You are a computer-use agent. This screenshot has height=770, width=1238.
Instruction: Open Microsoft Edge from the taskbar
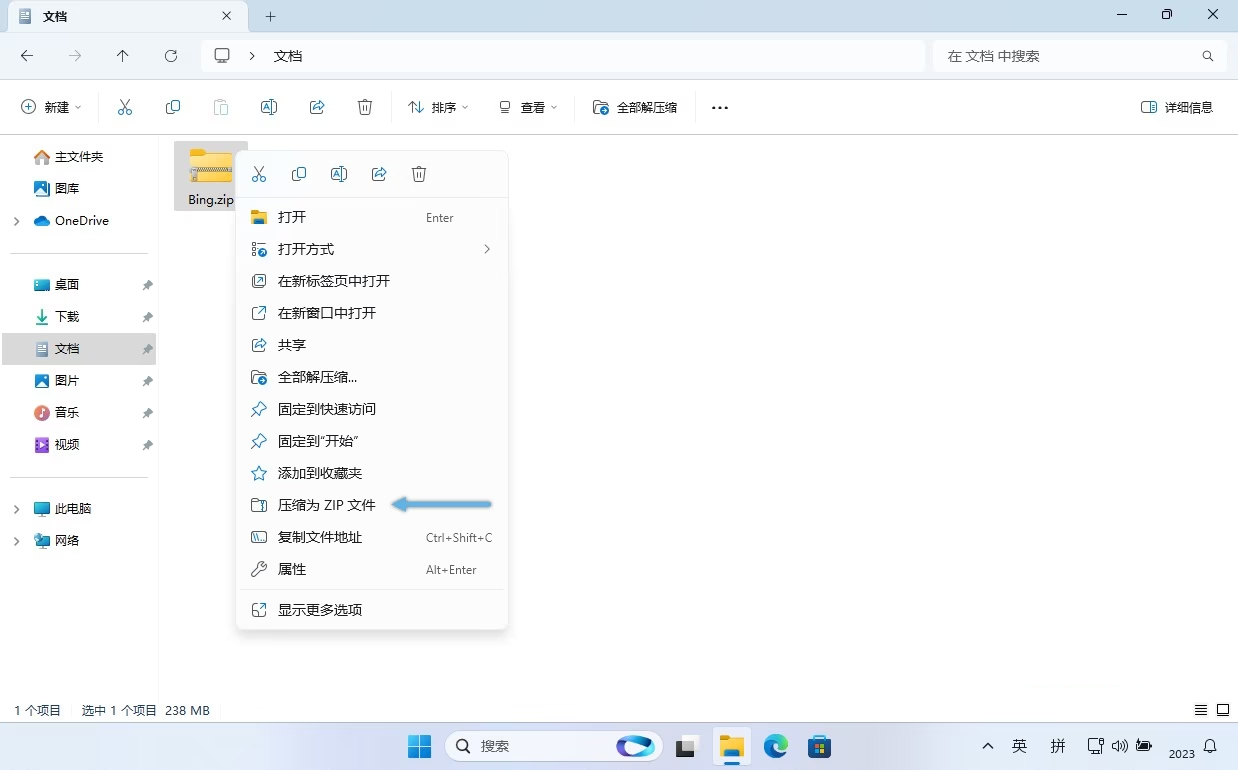(776, 746)
